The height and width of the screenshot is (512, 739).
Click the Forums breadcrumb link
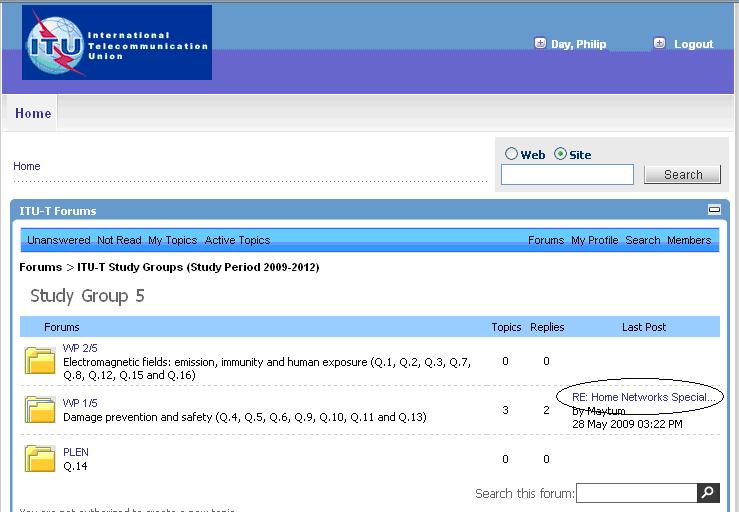click(x=41, y=267)
